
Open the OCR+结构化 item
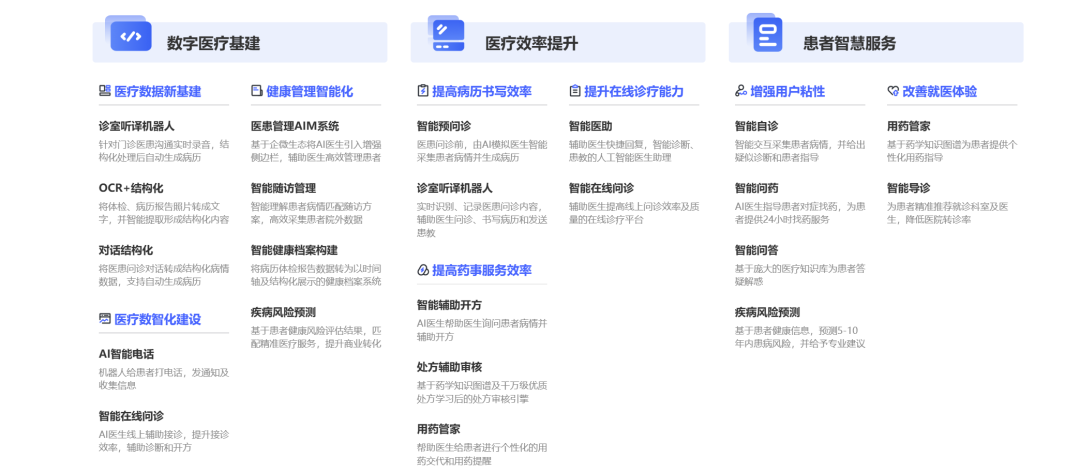point(130,188)
